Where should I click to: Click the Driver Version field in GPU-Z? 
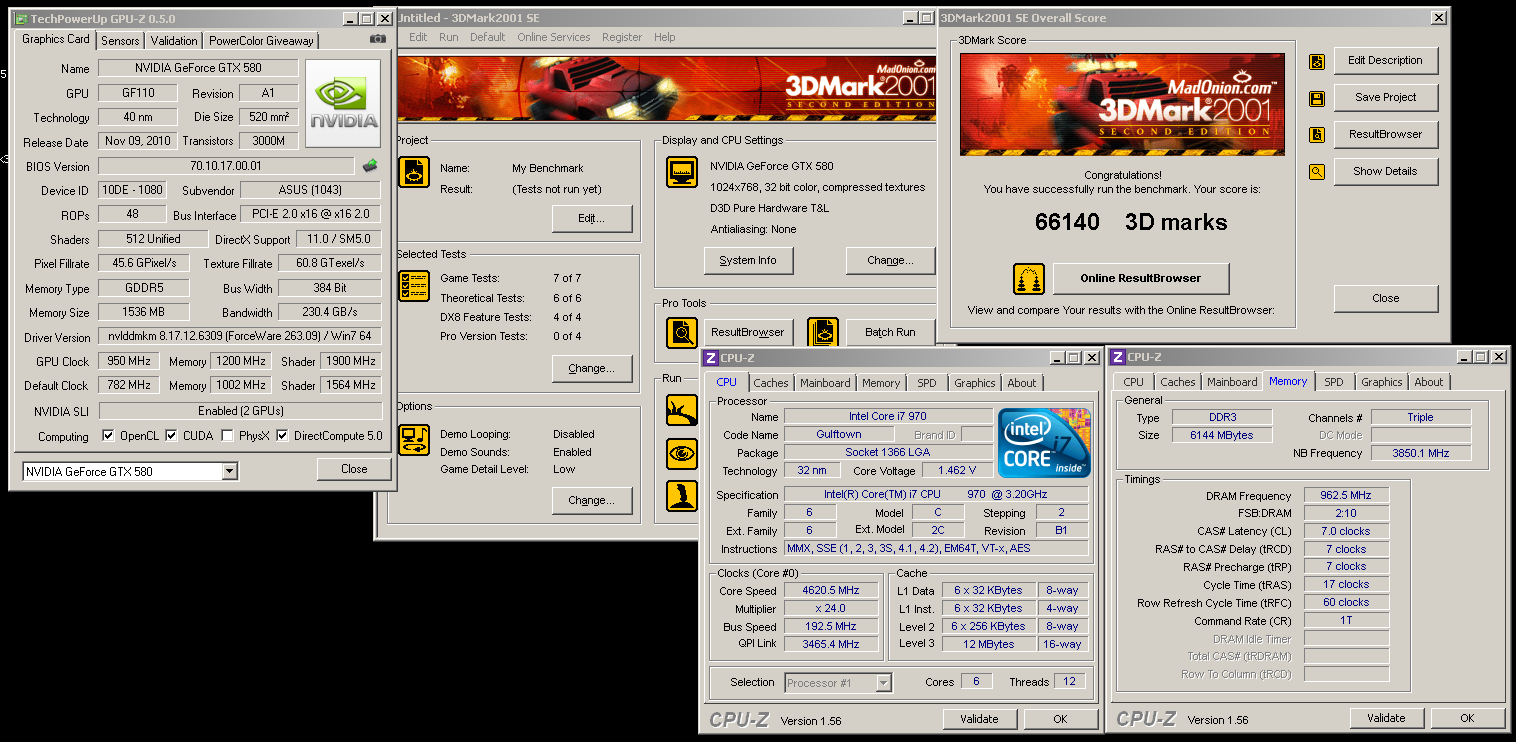coord(240,337)
